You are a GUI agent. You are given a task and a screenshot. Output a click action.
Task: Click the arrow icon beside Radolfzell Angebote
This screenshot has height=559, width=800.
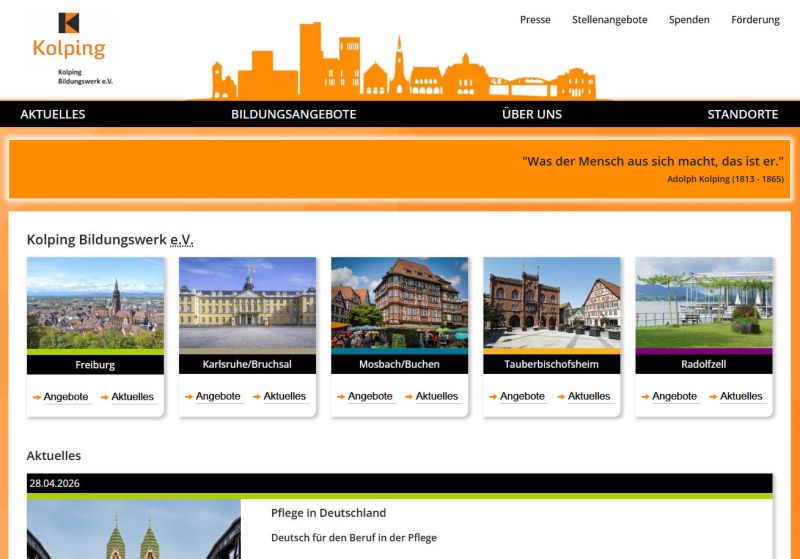(x=645, y=397)
